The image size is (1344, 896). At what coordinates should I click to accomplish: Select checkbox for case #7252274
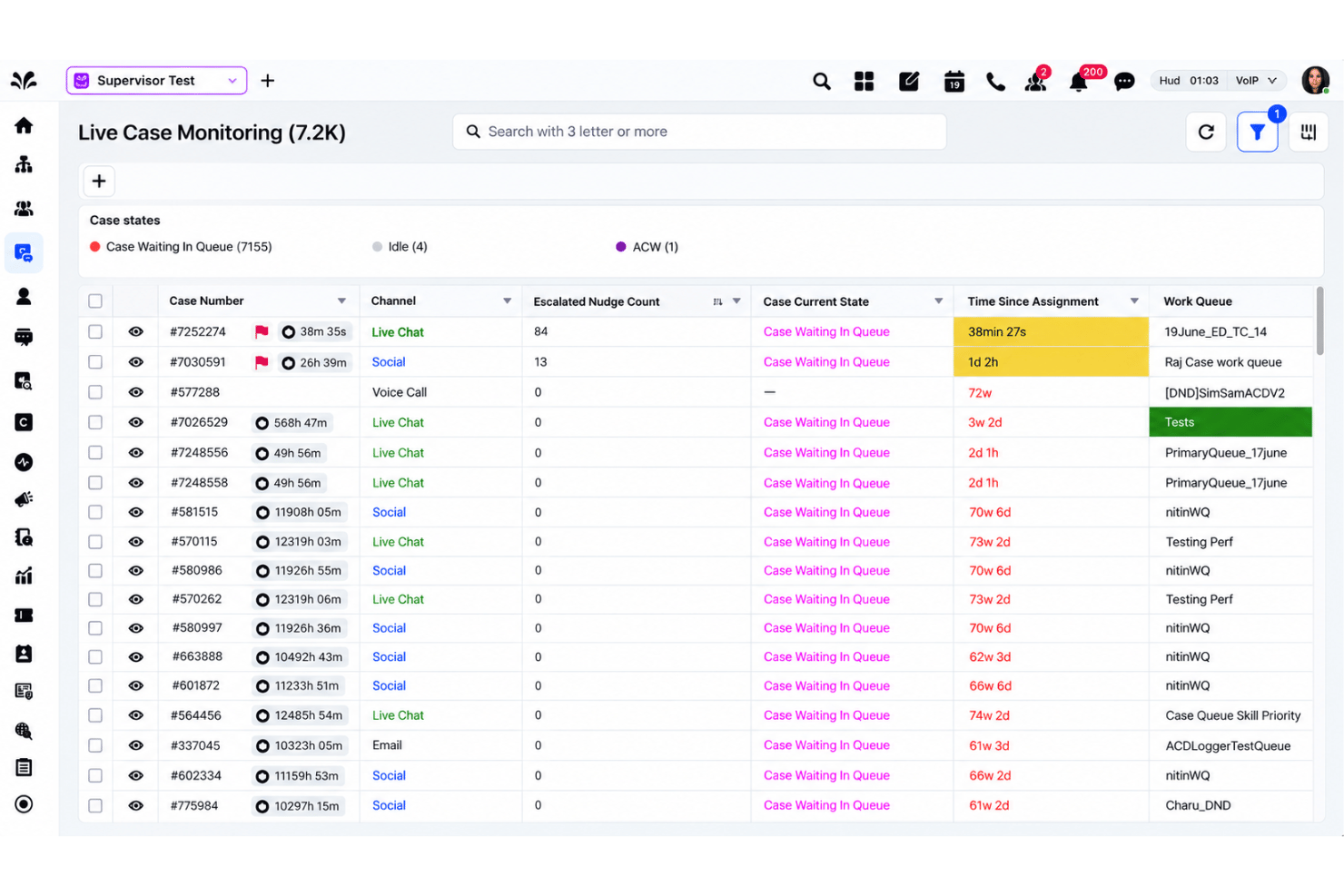pyautogui.click(x=95, y=332)
